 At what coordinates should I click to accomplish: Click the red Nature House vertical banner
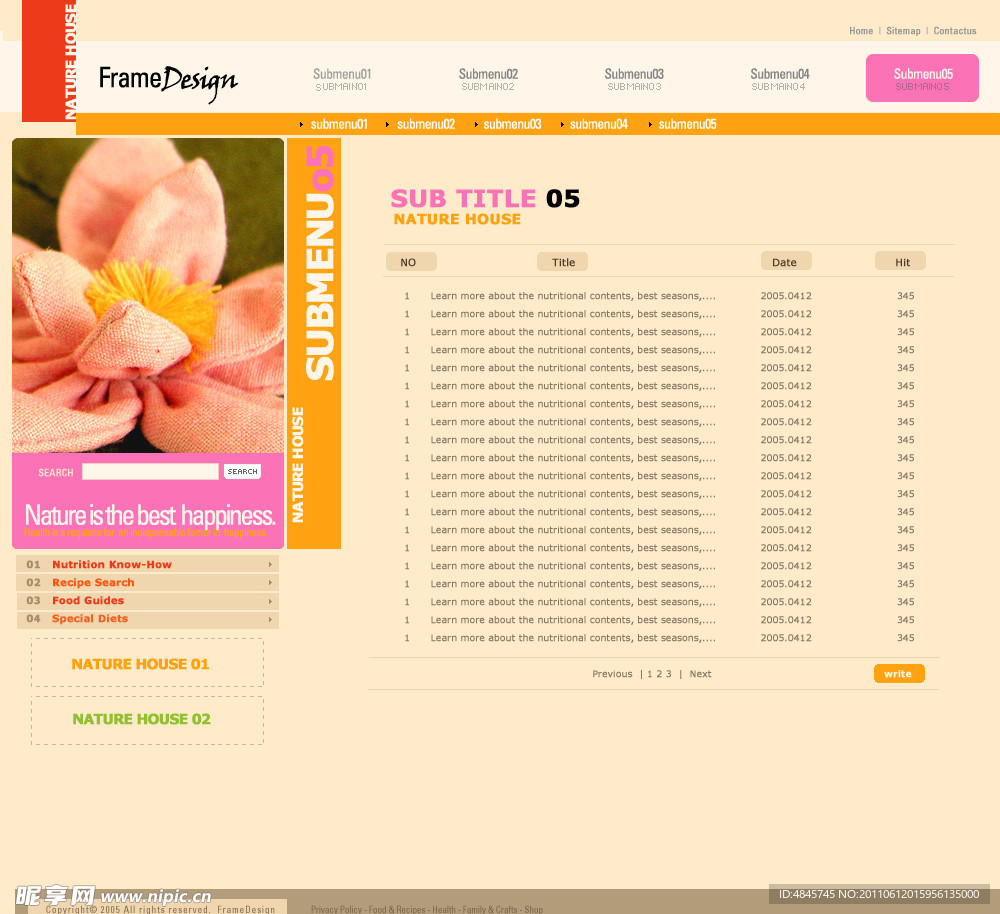pos(49,60)
